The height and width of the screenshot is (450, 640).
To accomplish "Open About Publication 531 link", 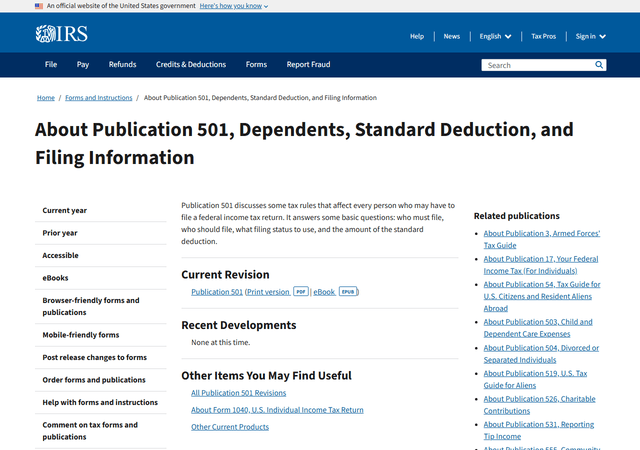I will click(x=539, y=430).
